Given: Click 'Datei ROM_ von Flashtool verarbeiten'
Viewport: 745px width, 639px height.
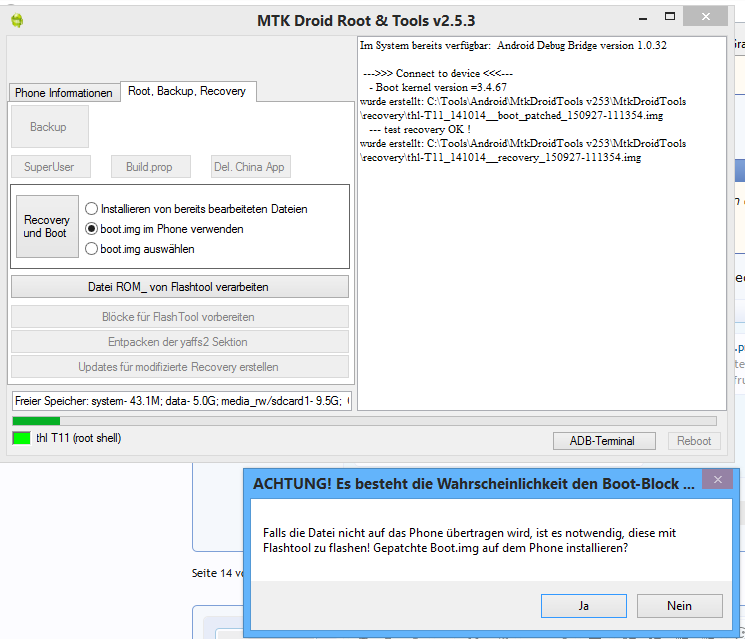Looking at the screenshot, I should pos(180,287).
